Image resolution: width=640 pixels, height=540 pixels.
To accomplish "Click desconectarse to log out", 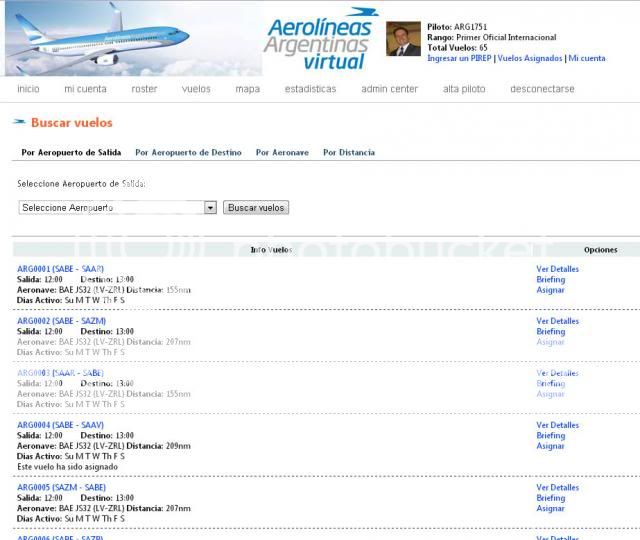I will coord(542,89).
